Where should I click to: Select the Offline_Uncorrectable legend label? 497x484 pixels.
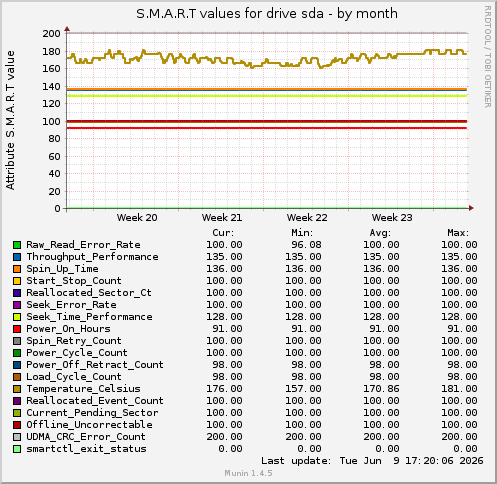[x=89, y=425]
